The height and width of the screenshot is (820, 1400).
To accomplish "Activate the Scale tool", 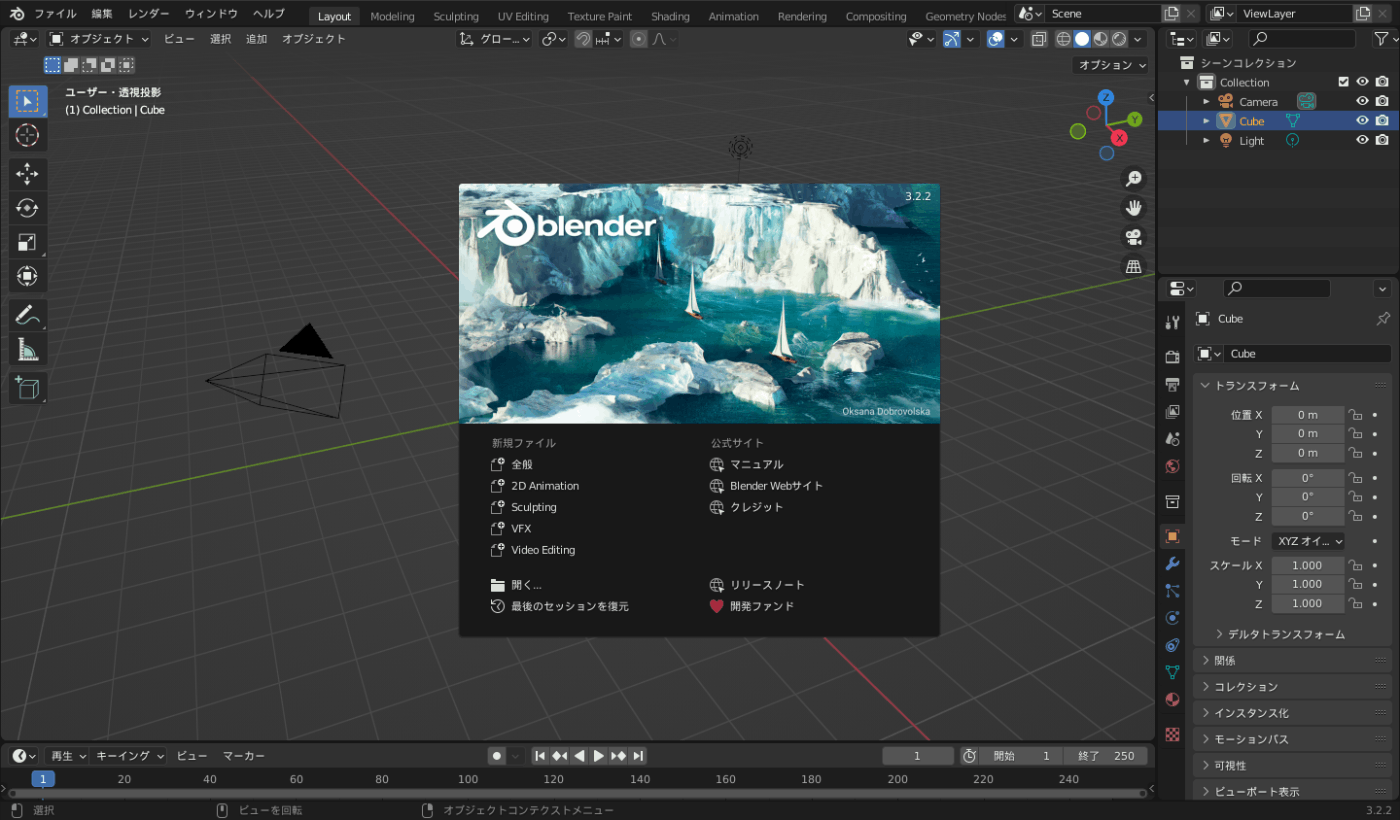I will (x=28, y=242).
